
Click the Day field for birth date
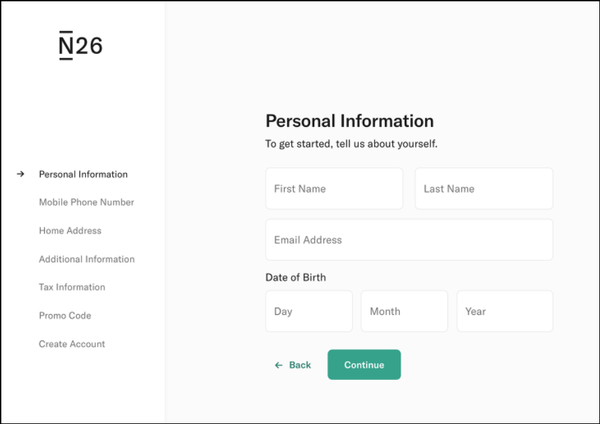(x=309, y=311)
